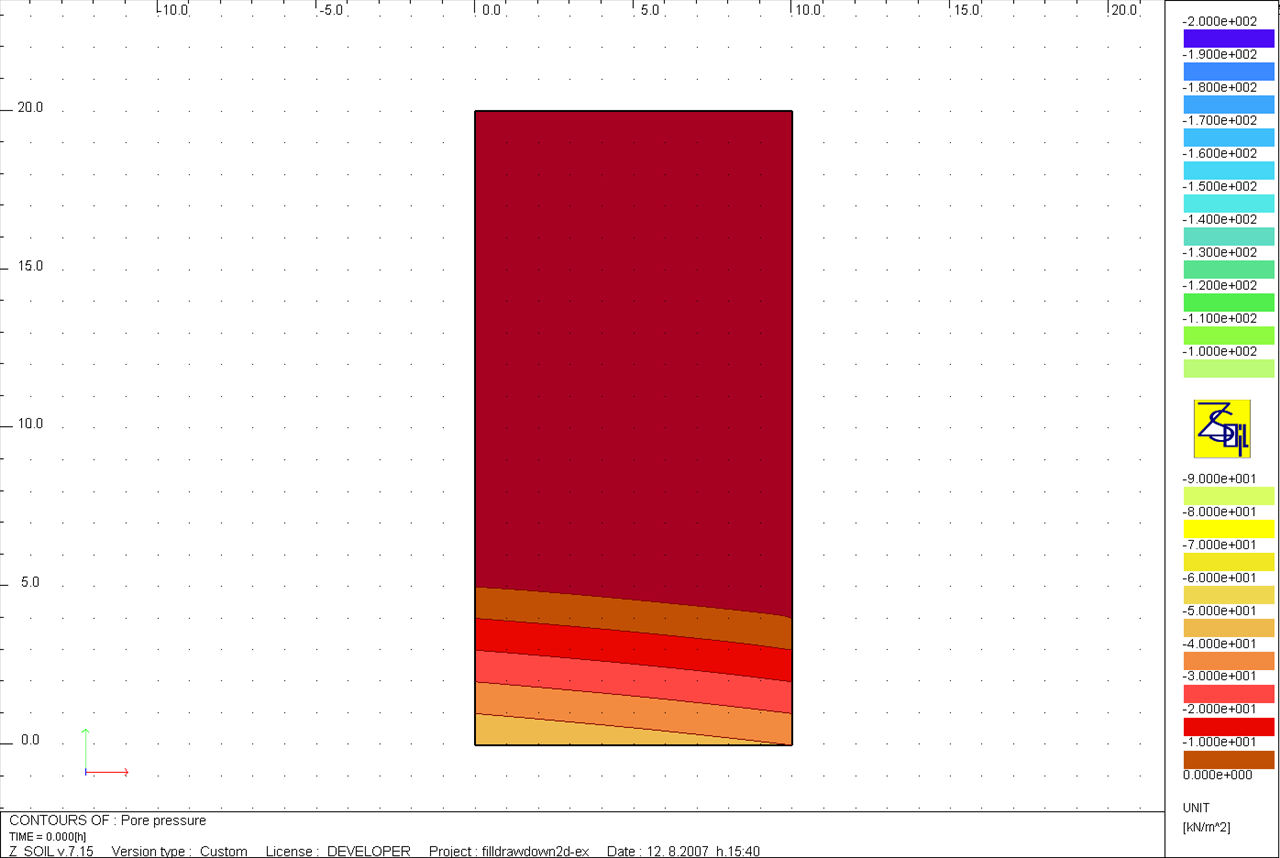Click the 'TIME = 0.000[h]' text
Viewport: 1280px width, 858px height.
click(x=49, y=837)
